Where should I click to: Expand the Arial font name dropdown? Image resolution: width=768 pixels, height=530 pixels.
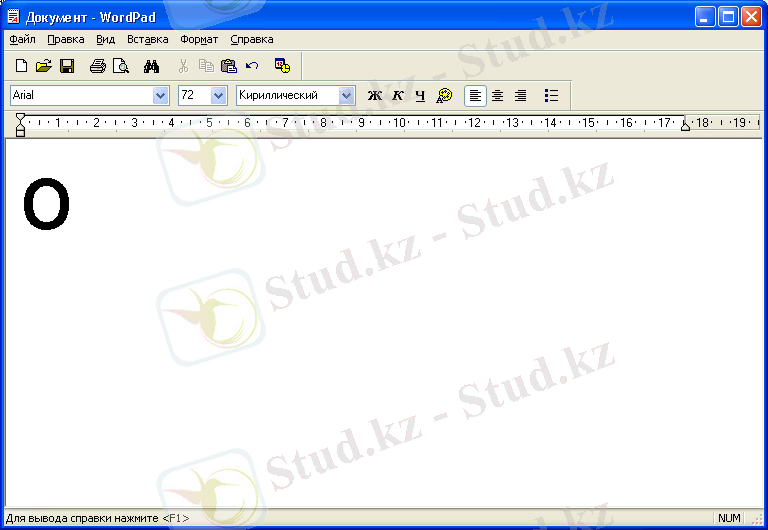point(160,95)
